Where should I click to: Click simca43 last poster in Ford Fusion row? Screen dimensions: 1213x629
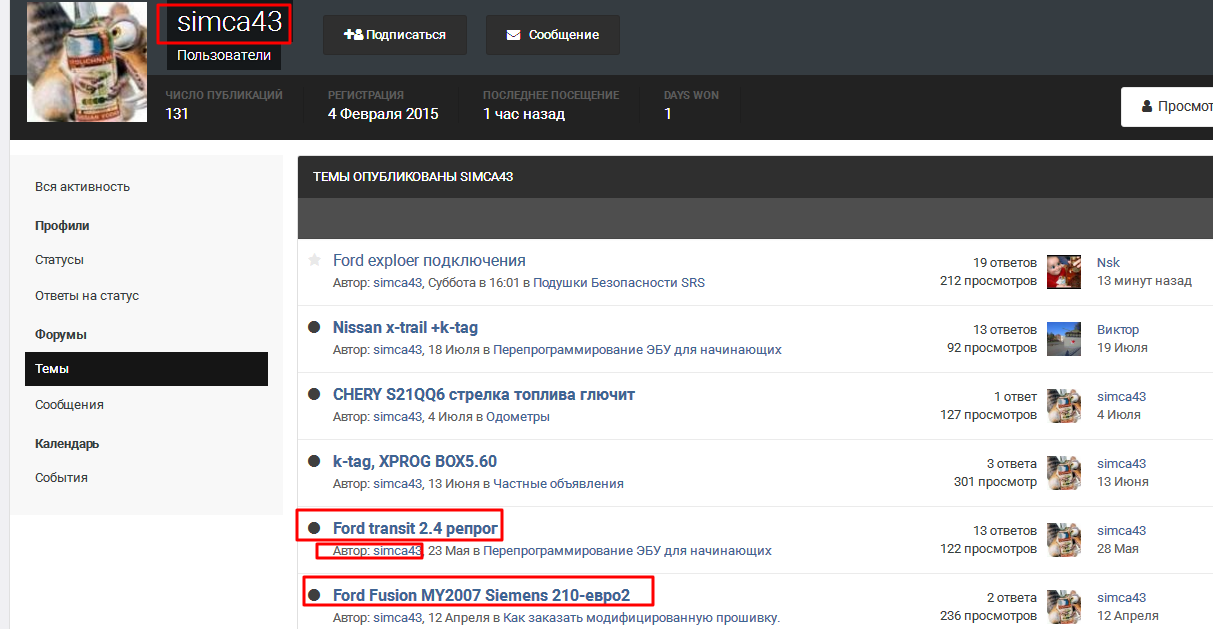coord(1121,598)
